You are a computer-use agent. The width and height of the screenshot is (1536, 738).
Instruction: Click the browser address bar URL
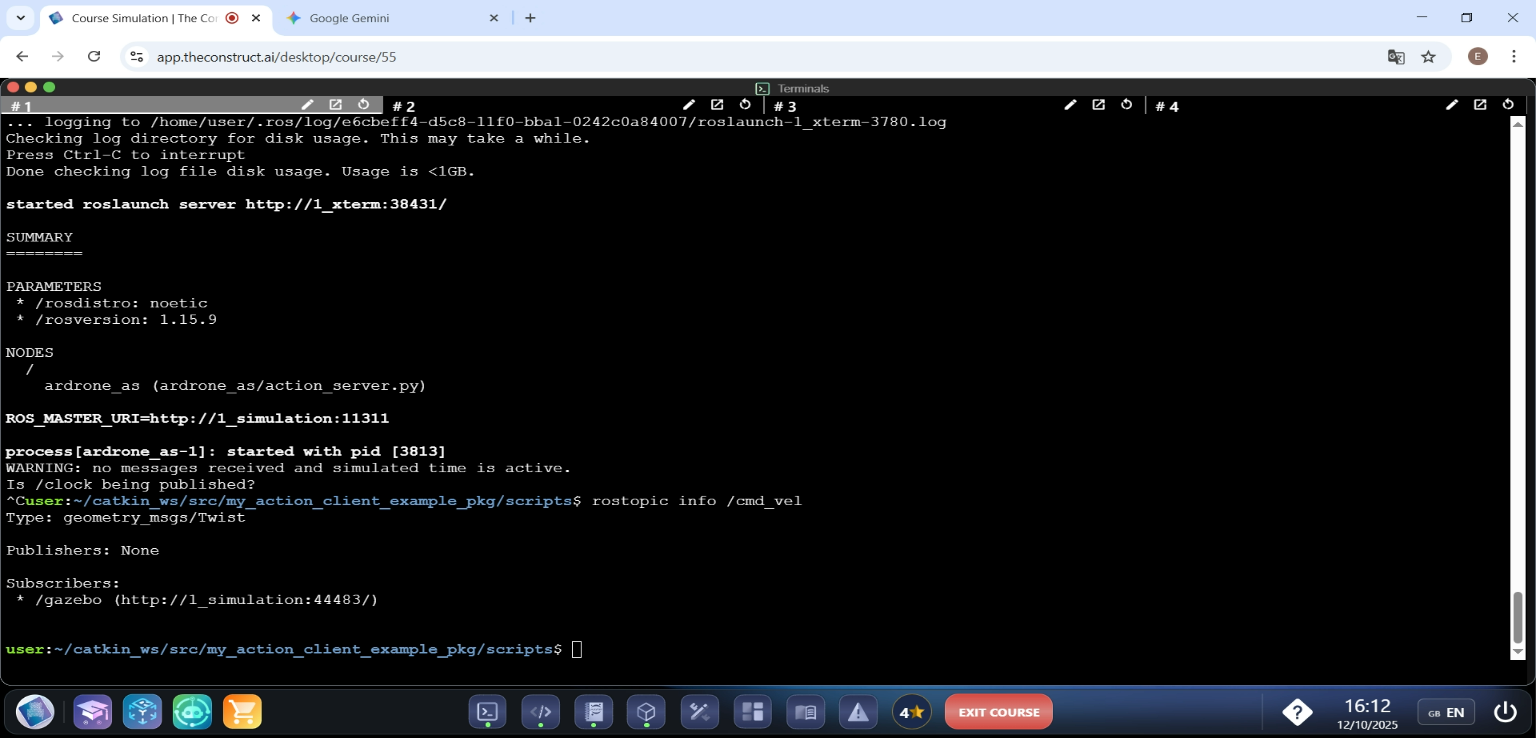pos(276,57)
